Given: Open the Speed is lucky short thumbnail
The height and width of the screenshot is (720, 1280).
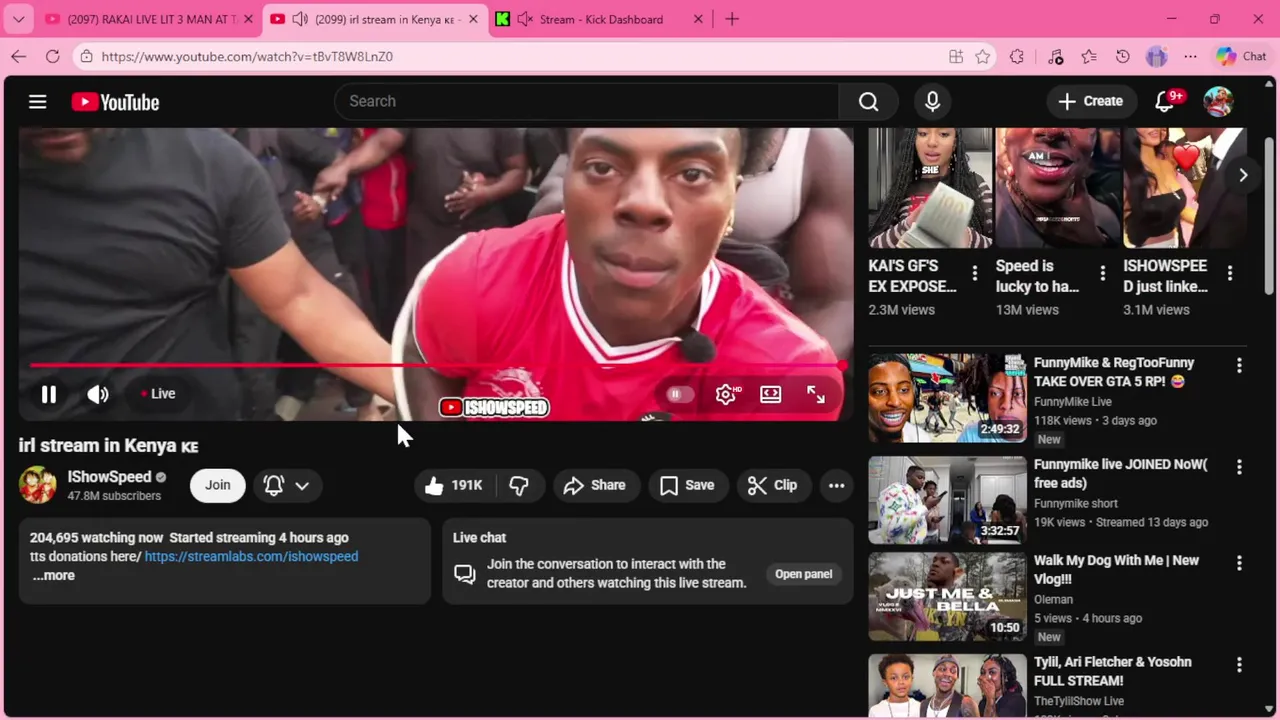Looking at the screenshot, I should (x=1058, y=188).
